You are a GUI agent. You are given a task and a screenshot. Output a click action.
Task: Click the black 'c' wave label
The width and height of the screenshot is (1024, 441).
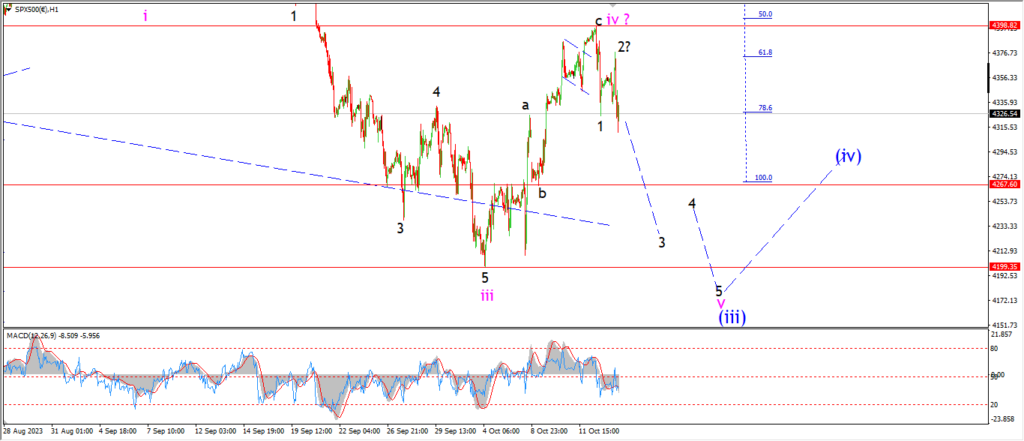coord(598,22)
